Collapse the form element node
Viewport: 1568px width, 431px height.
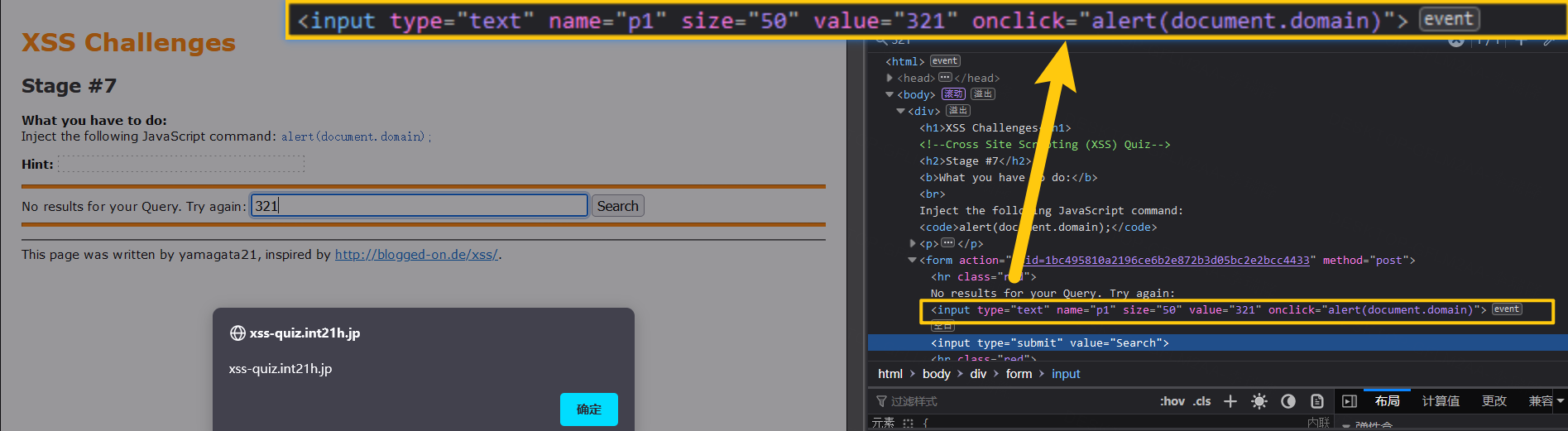tap(912, 260)
